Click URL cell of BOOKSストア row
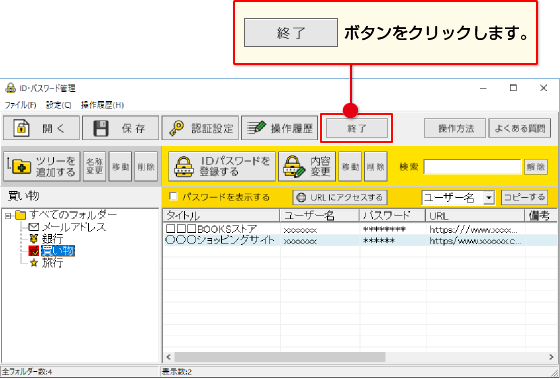560x379 pixels. 475,229
